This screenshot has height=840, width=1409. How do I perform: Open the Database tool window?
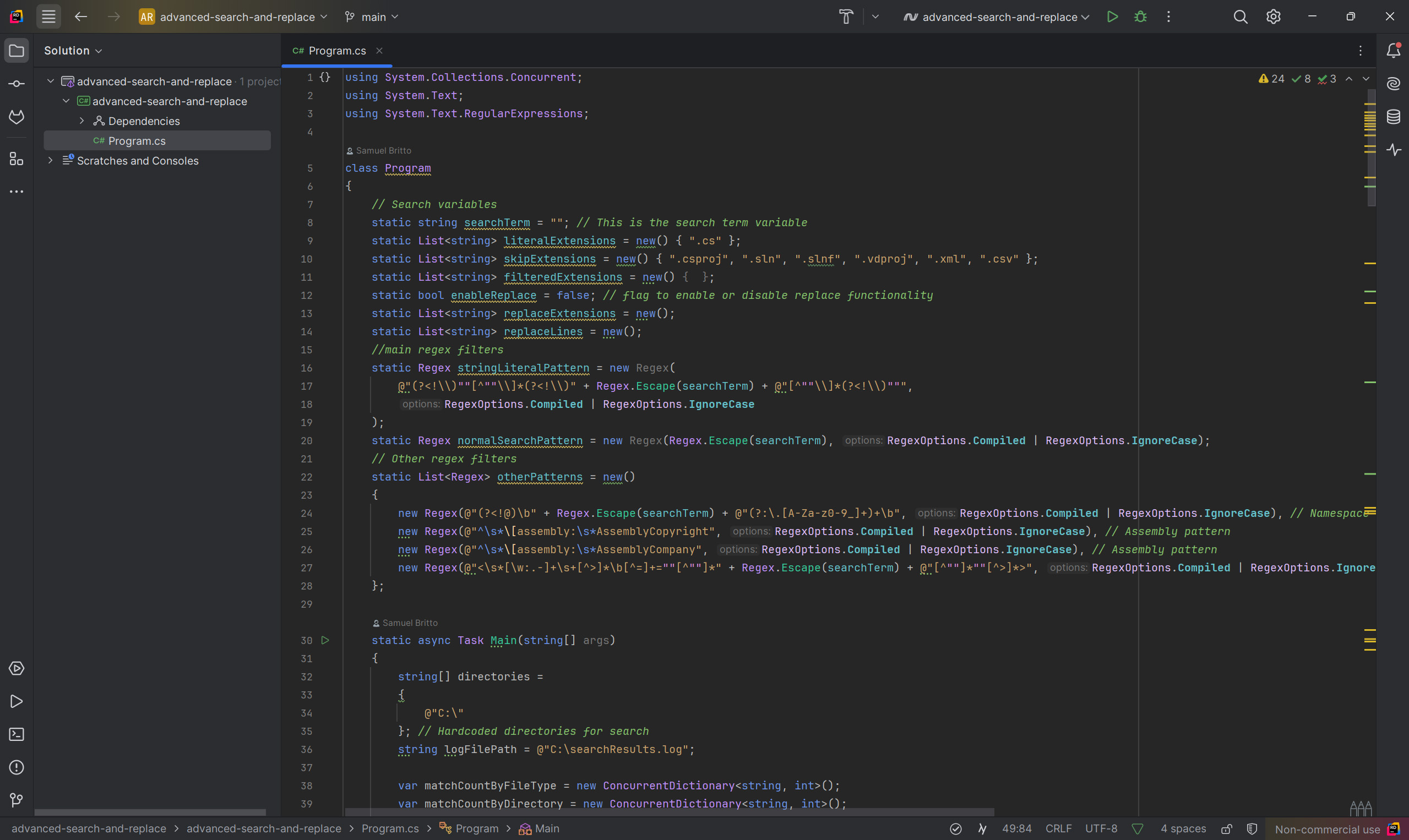pos(1393,117)
